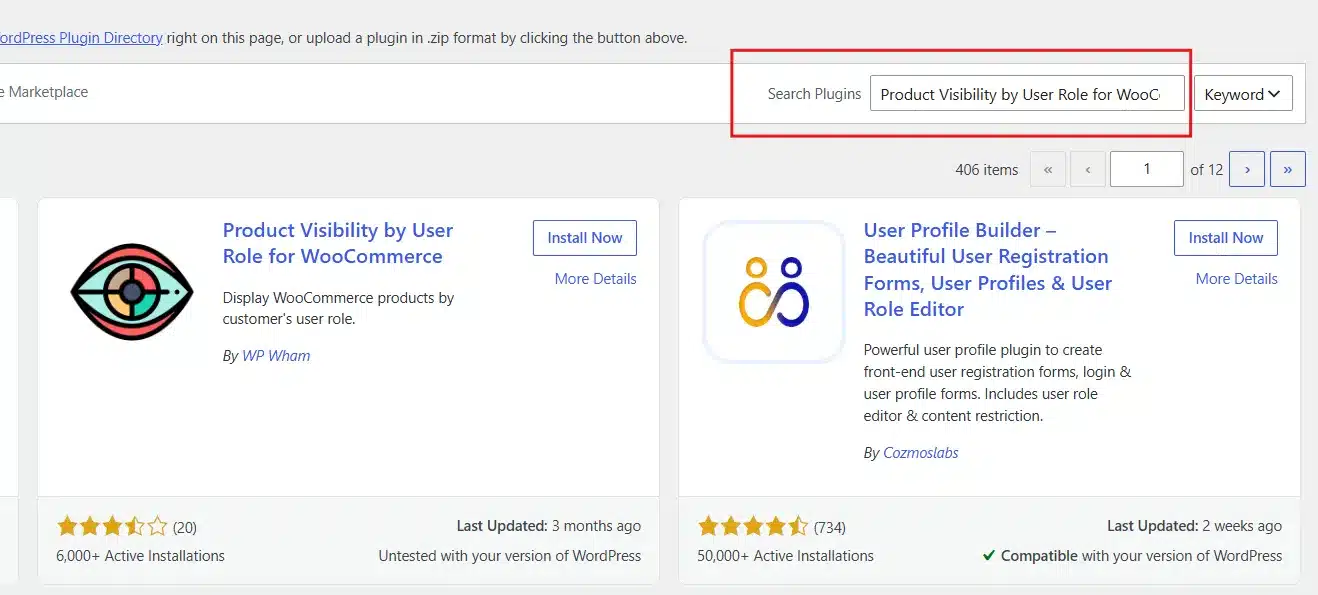This screenshot has height=595, width=1318.
Task: Click the description 'Display WooCommerce products by customer's user role'
Action: coord(338,309)
